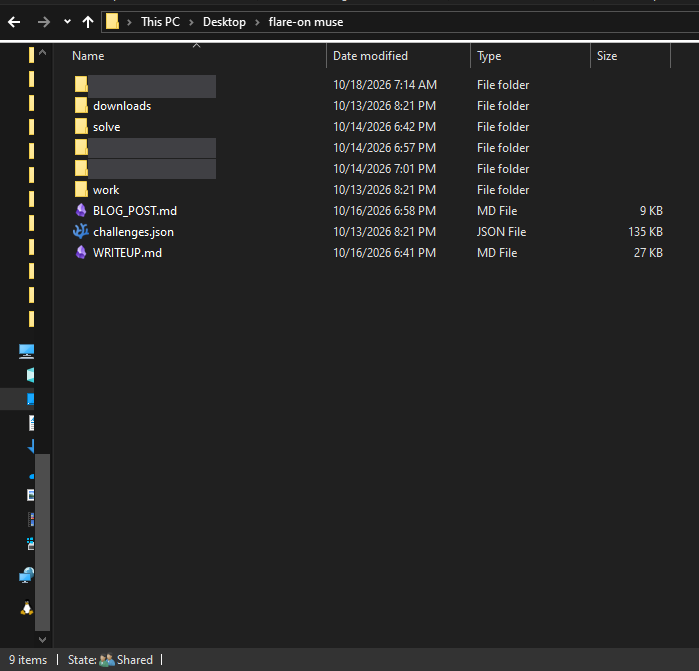
Task: Click the 135 KB size value
Action: [x=646, y=232]
